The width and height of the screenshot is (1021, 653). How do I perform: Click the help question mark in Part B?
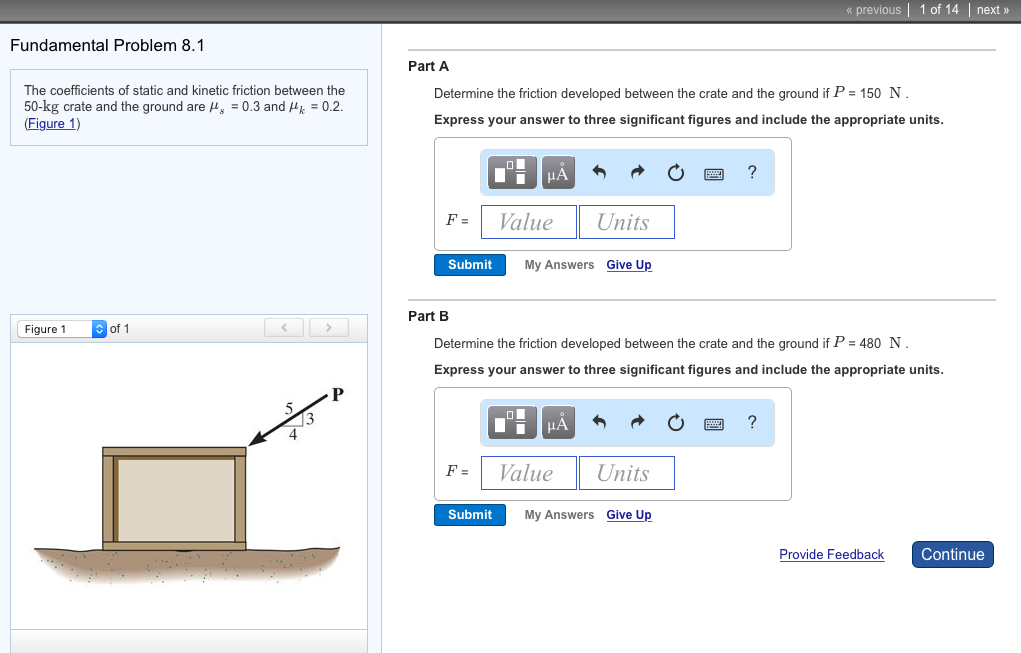click(x=751, y=422)
